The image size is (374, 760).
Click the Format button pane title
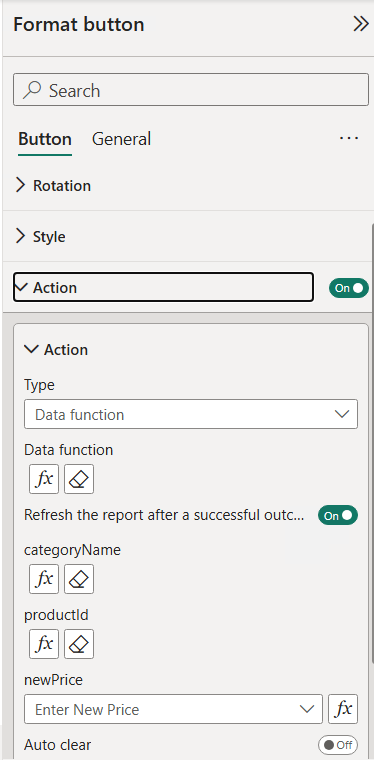tap(78, 24)
